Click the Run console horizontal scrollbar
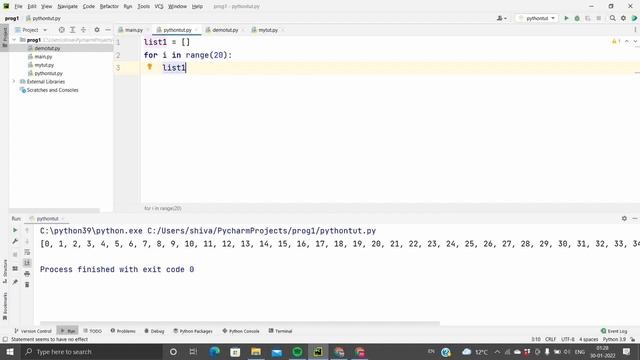Image resolution: width=640 pixels, height=360 pixels. click(240, 323)
